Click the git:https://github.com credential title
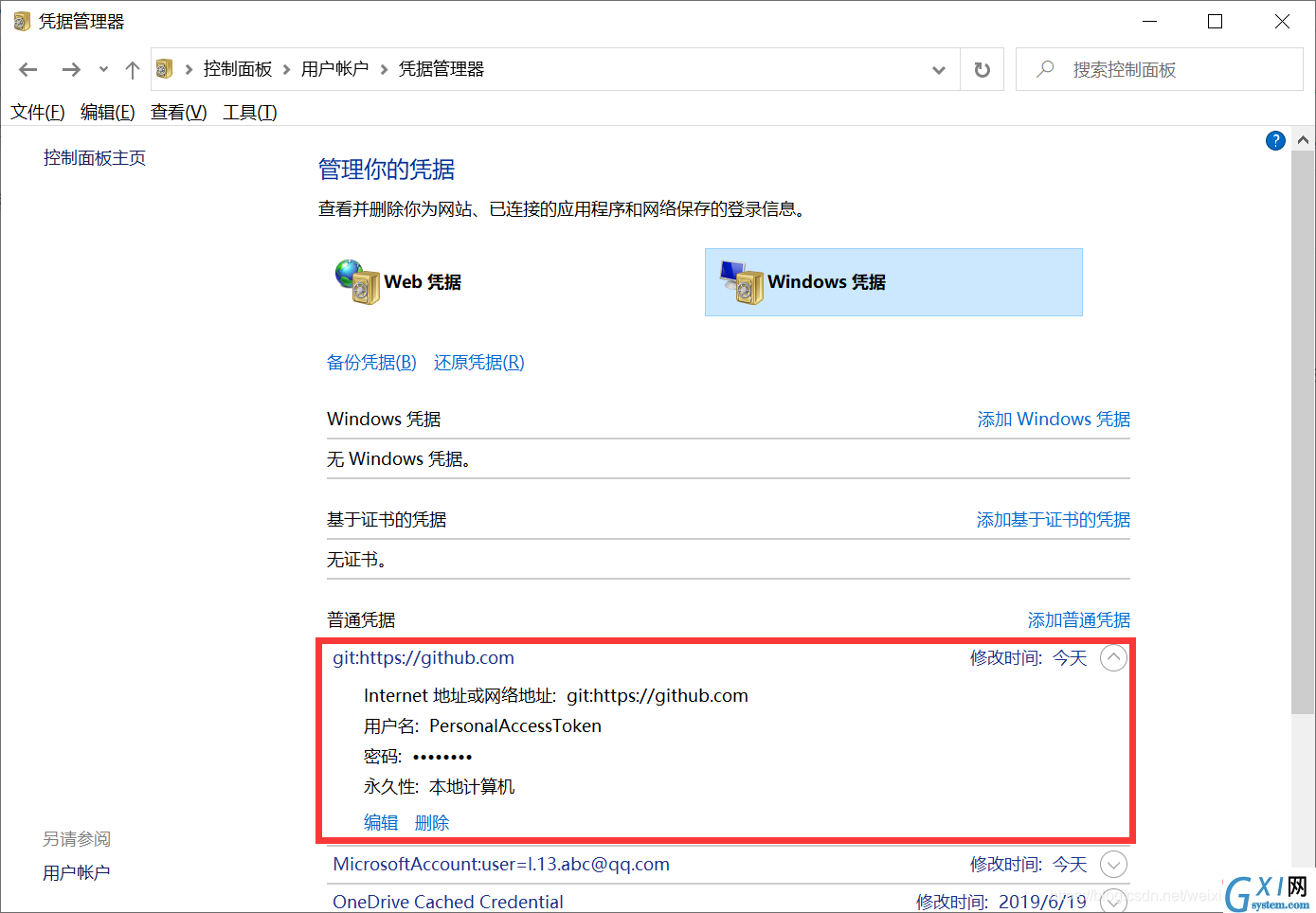The width and height of the screenshot is (1316, 913). tap(424, 658)
